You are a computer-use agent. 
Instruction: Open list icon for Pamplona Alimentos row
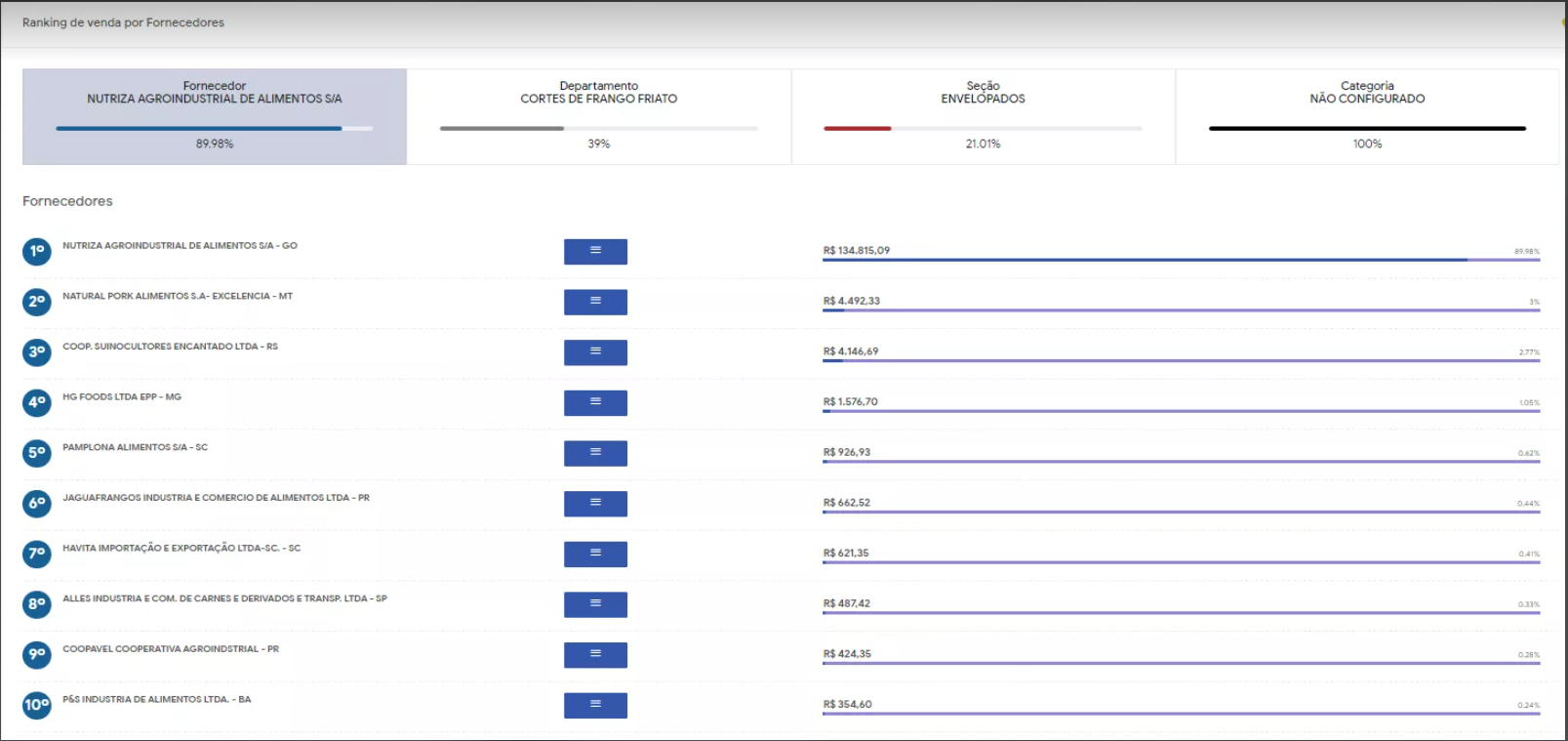click(595, 453)
